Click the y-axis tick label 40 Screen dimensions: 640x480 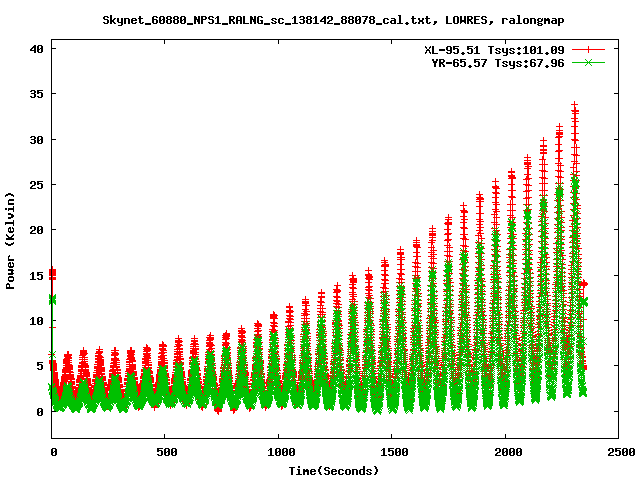pyautogui.click(x=36, y=49)
